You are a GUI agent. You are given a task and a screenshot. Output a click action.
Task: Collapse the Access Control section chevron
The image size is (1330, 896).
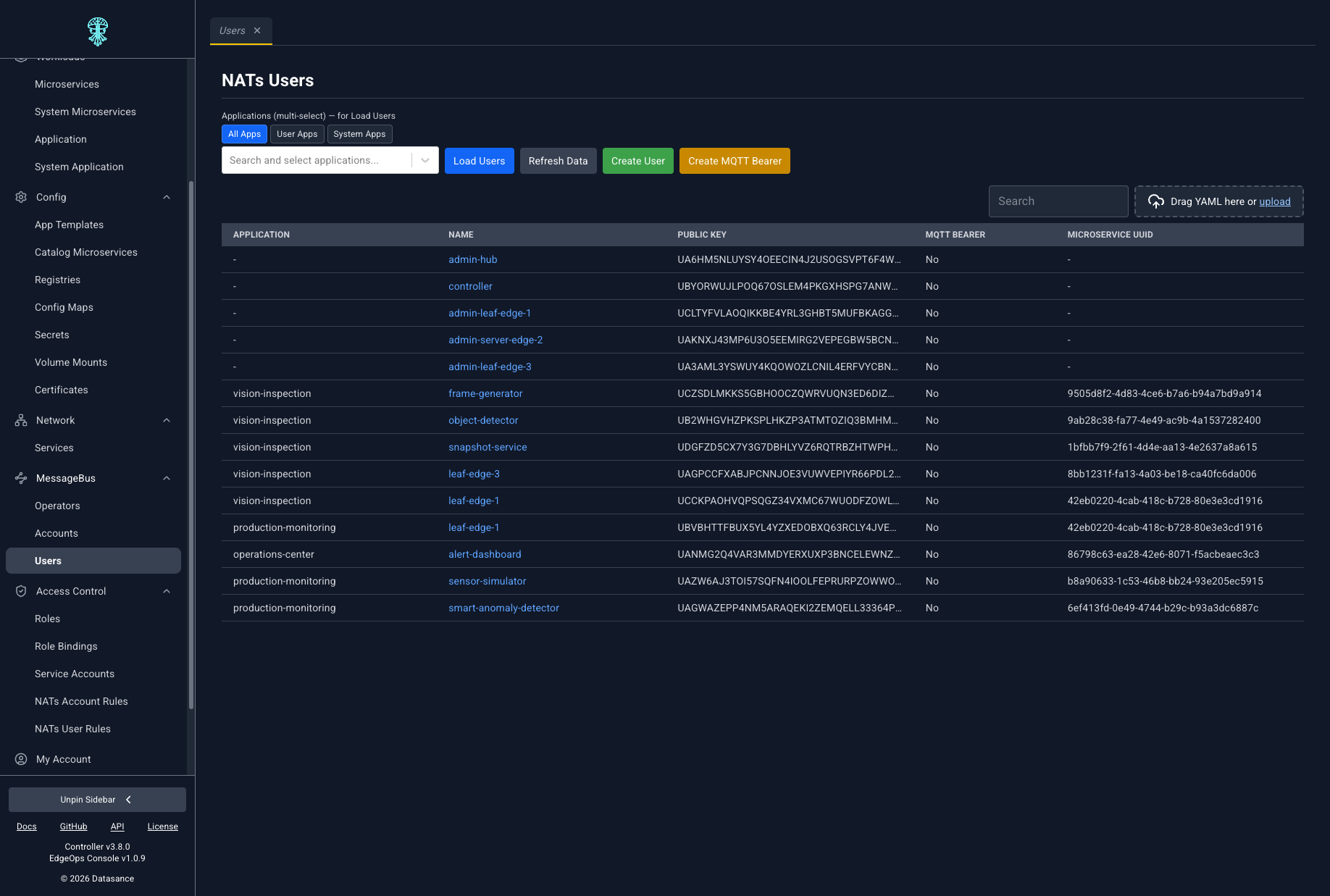coord(167,591)
